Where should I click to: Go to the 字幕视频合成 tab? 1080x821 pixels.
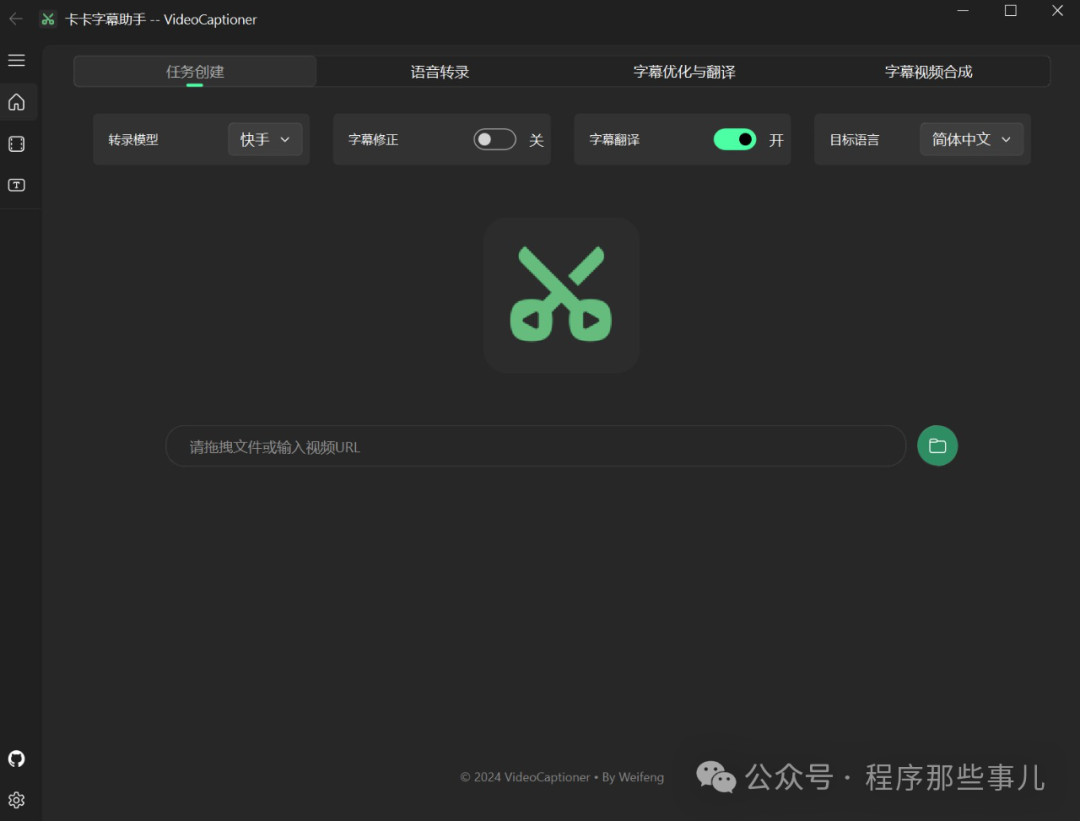928,72
